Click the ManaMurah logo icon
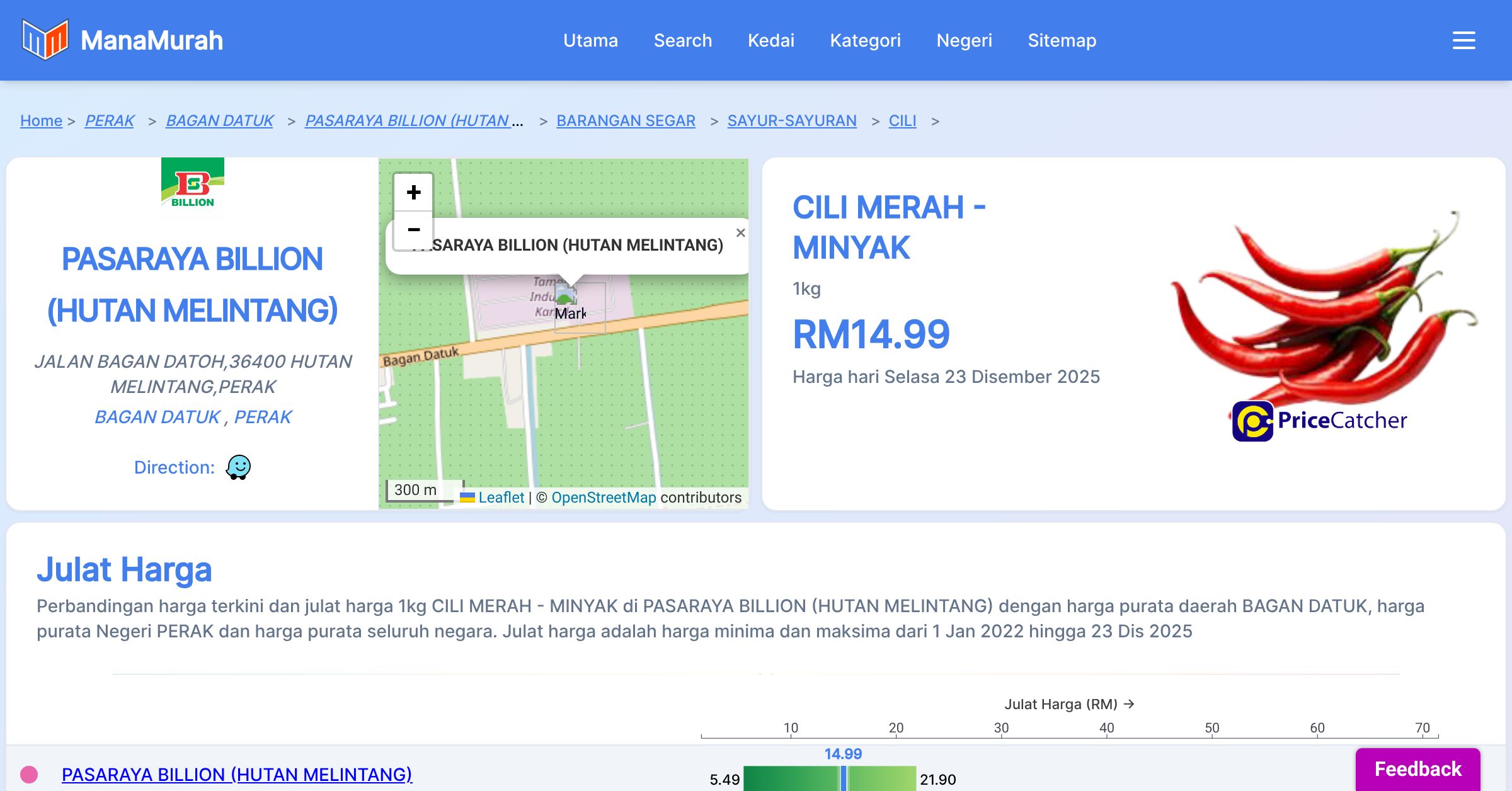Image resolution: width=1512 pixels, height=791 pixels. pyautogui.click(x=45, y=40)
